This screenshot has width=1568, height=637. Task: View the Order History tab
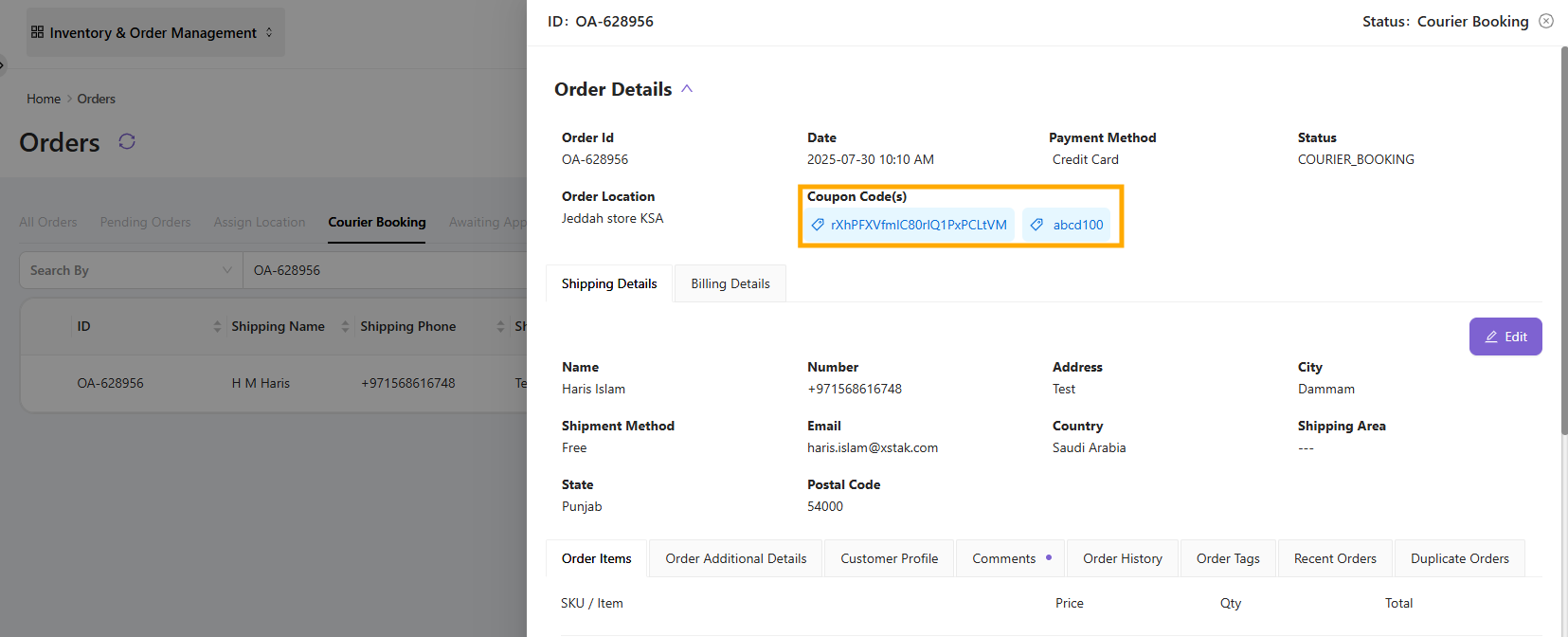point(1122,558)
